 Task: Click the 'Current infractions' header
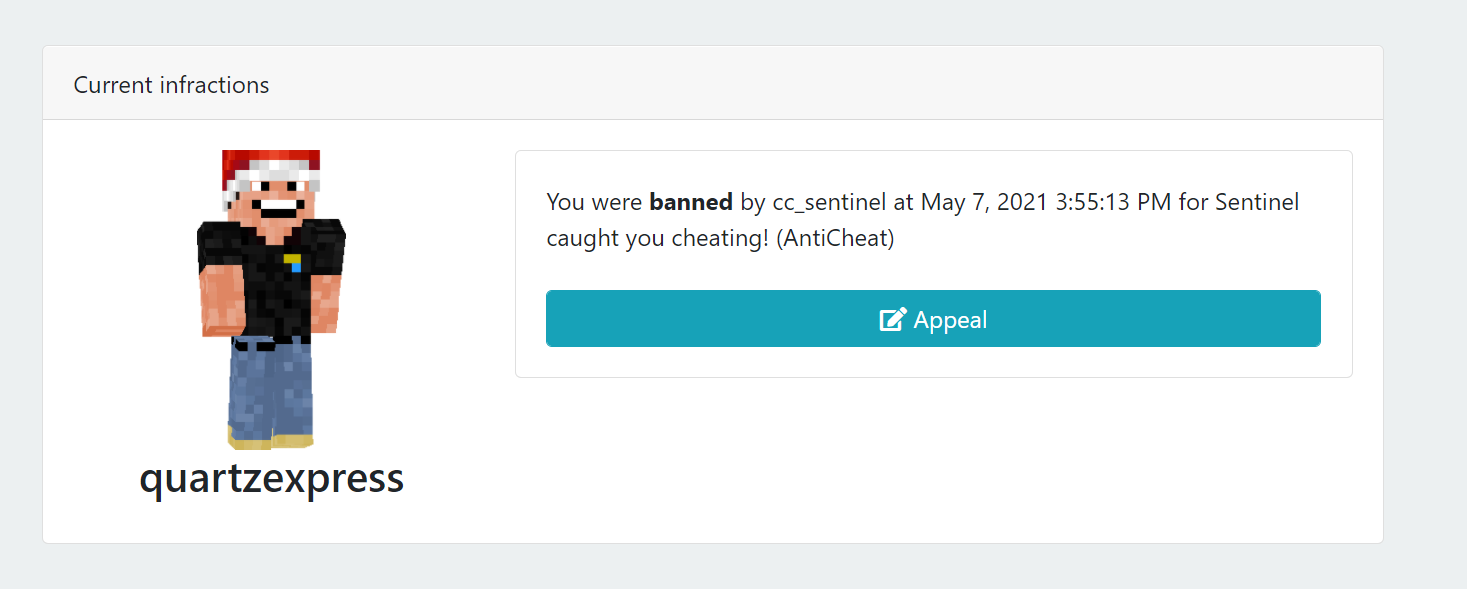pos(171,85)
